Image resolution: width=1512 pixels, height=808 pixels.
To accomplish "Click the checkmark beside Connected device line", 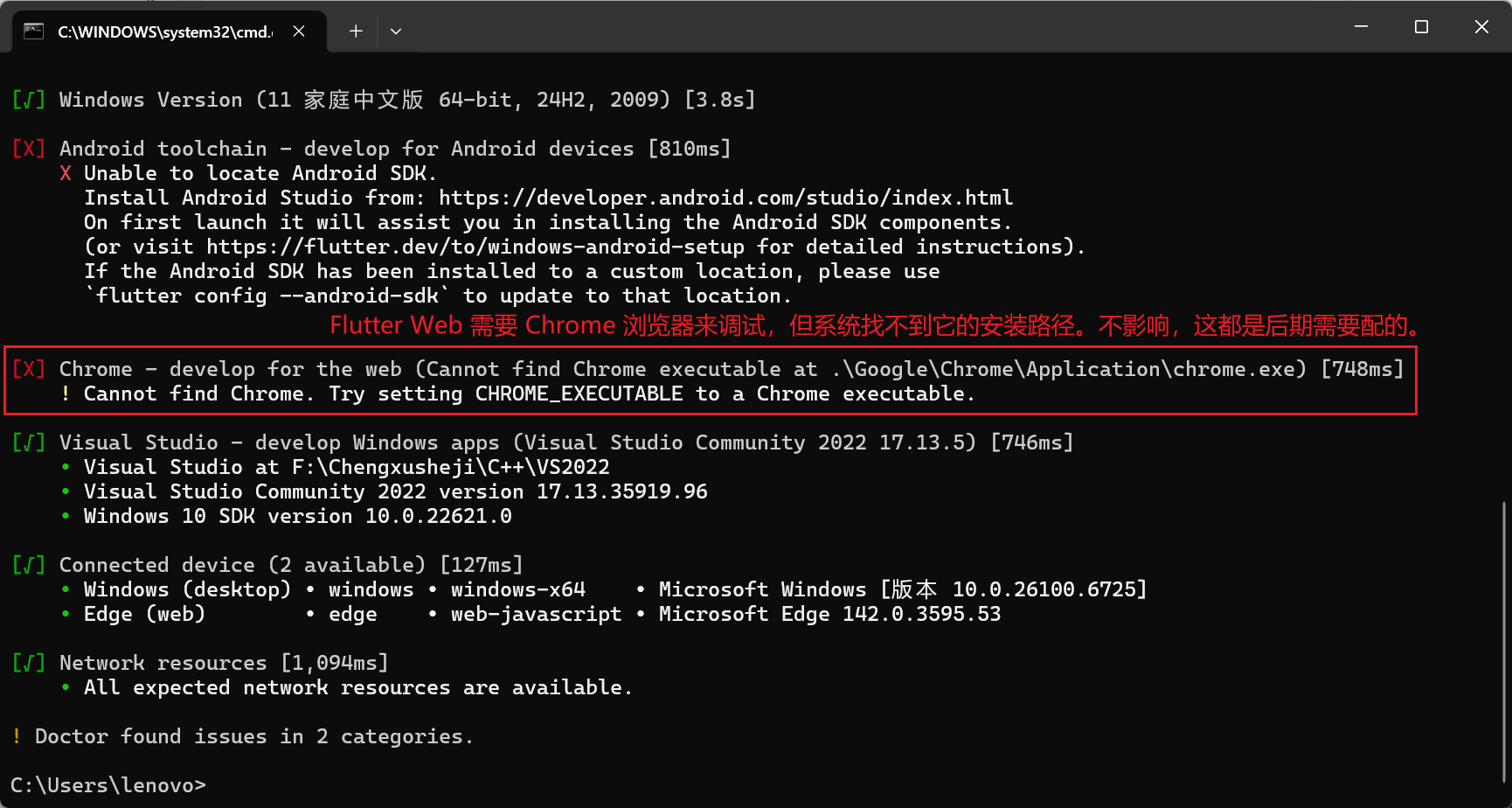I will [29, 564].
